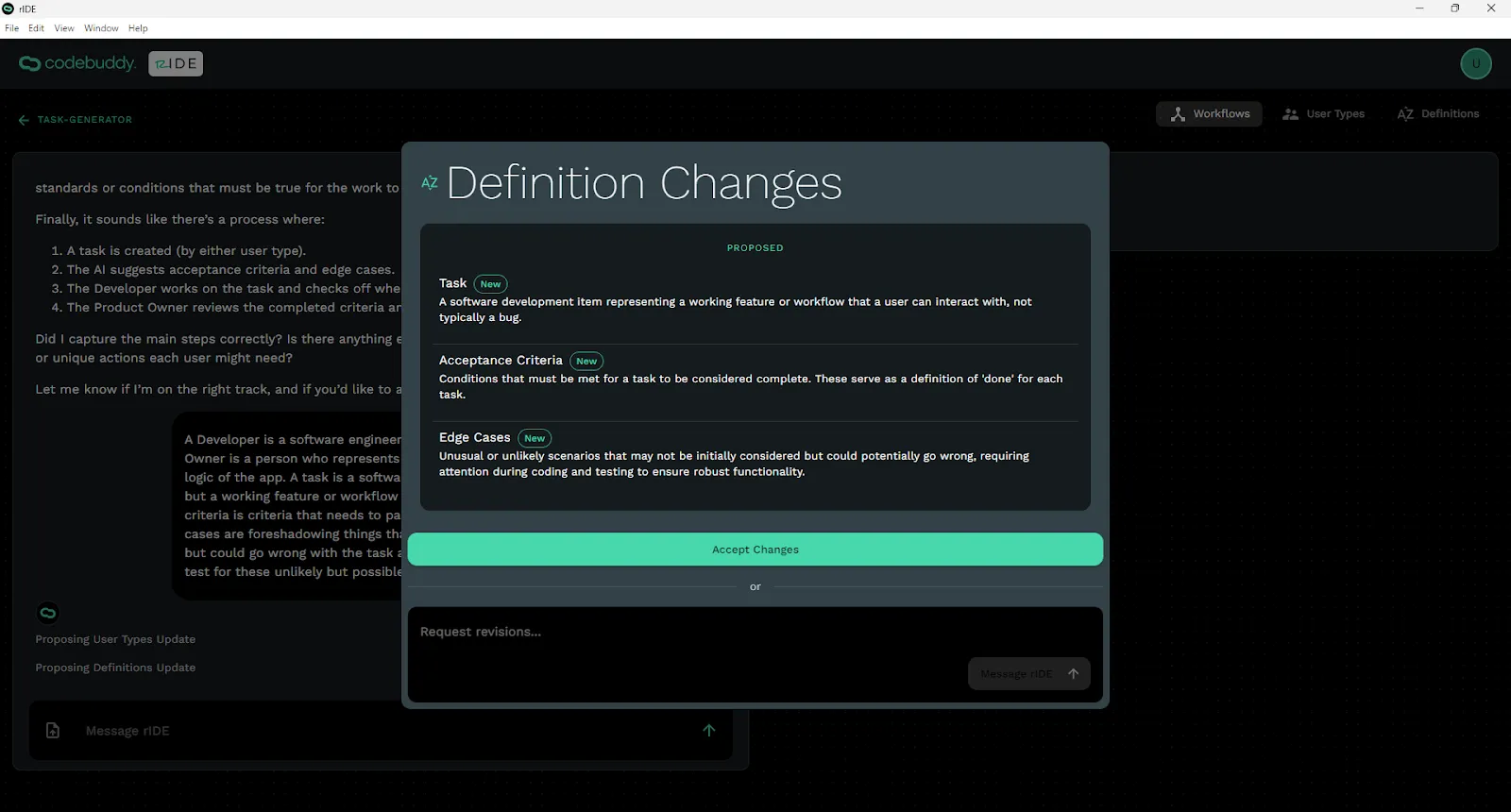Click the Edge Cases description text

tap(734, 464)
